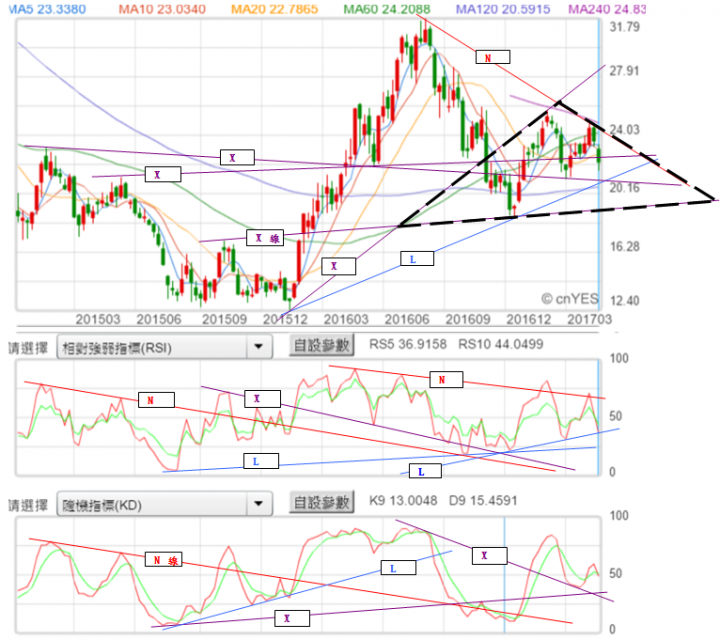Open the RSI indicator dropdown
The height and width of the screenshot is (640, 720).
tap(164, 347)
